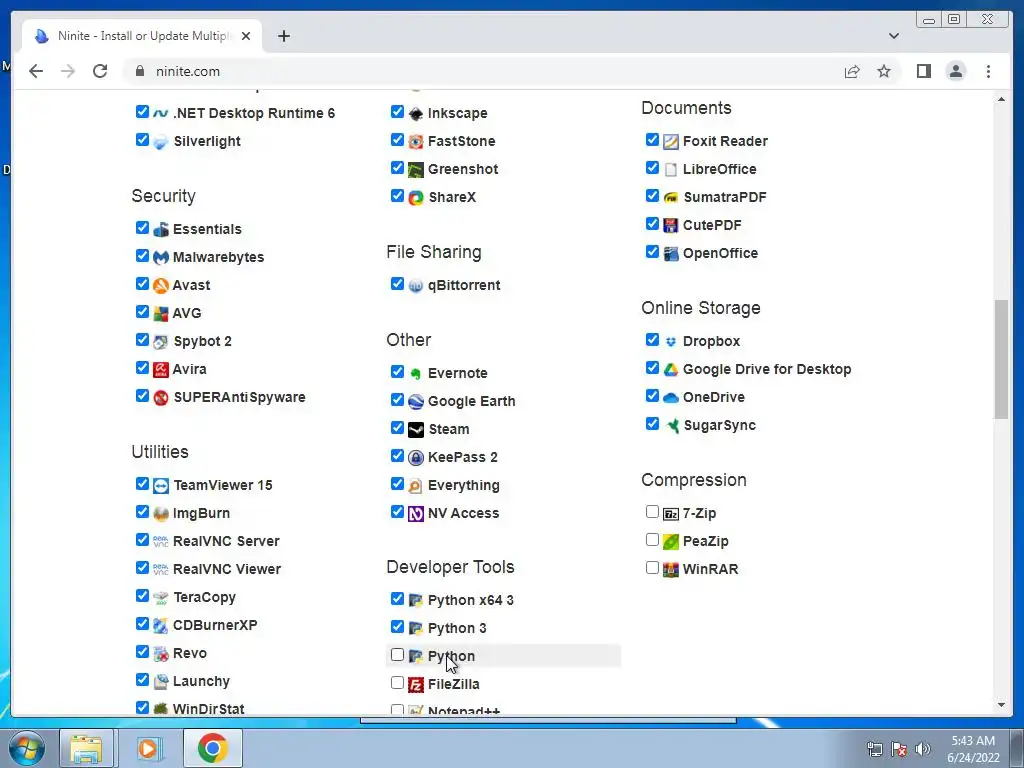Click the WinRAR books icon

(x=671, y=569)
